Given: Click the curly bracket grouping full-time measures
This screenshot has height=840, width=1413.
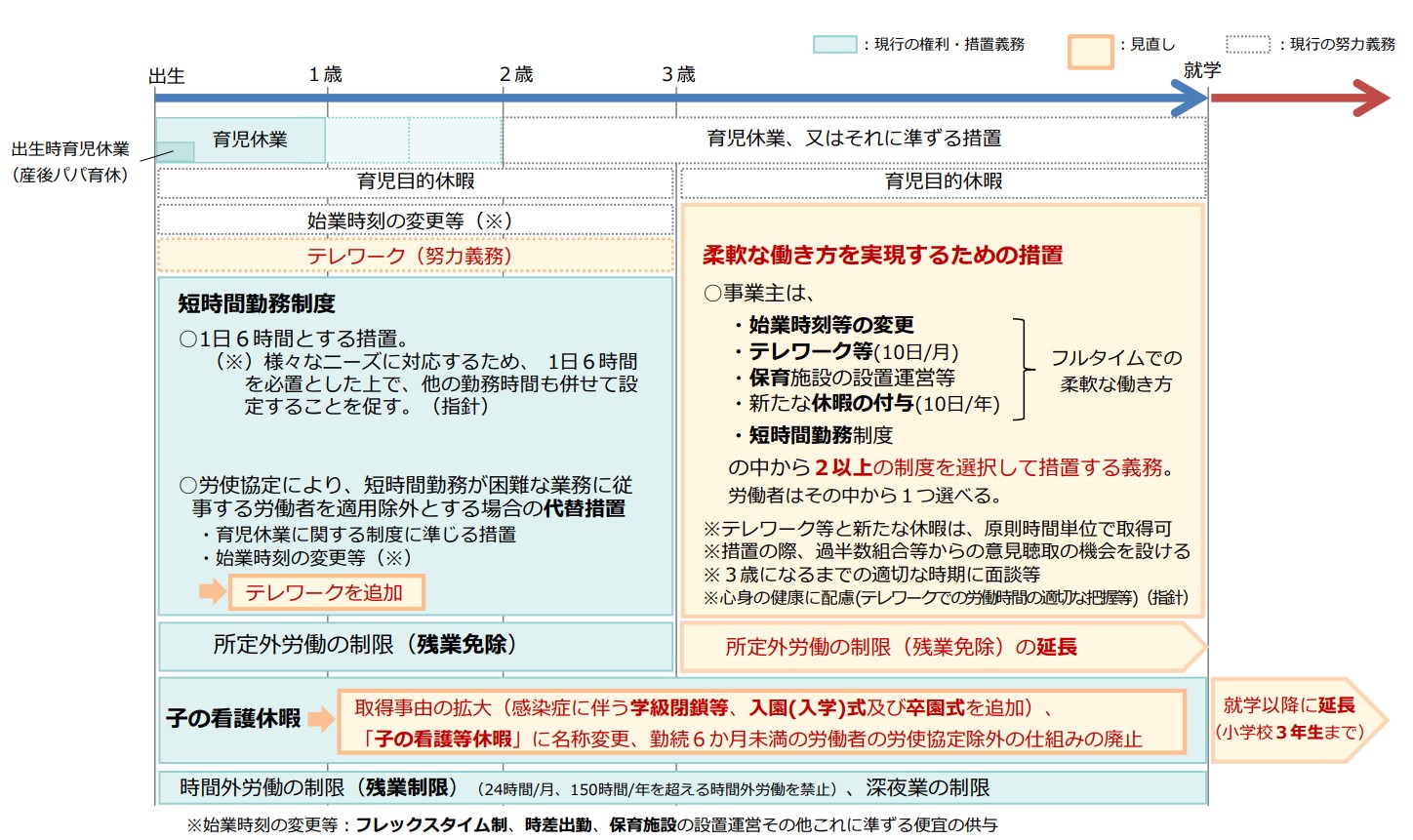Looking at the screenshot, I should [1022, 369].
